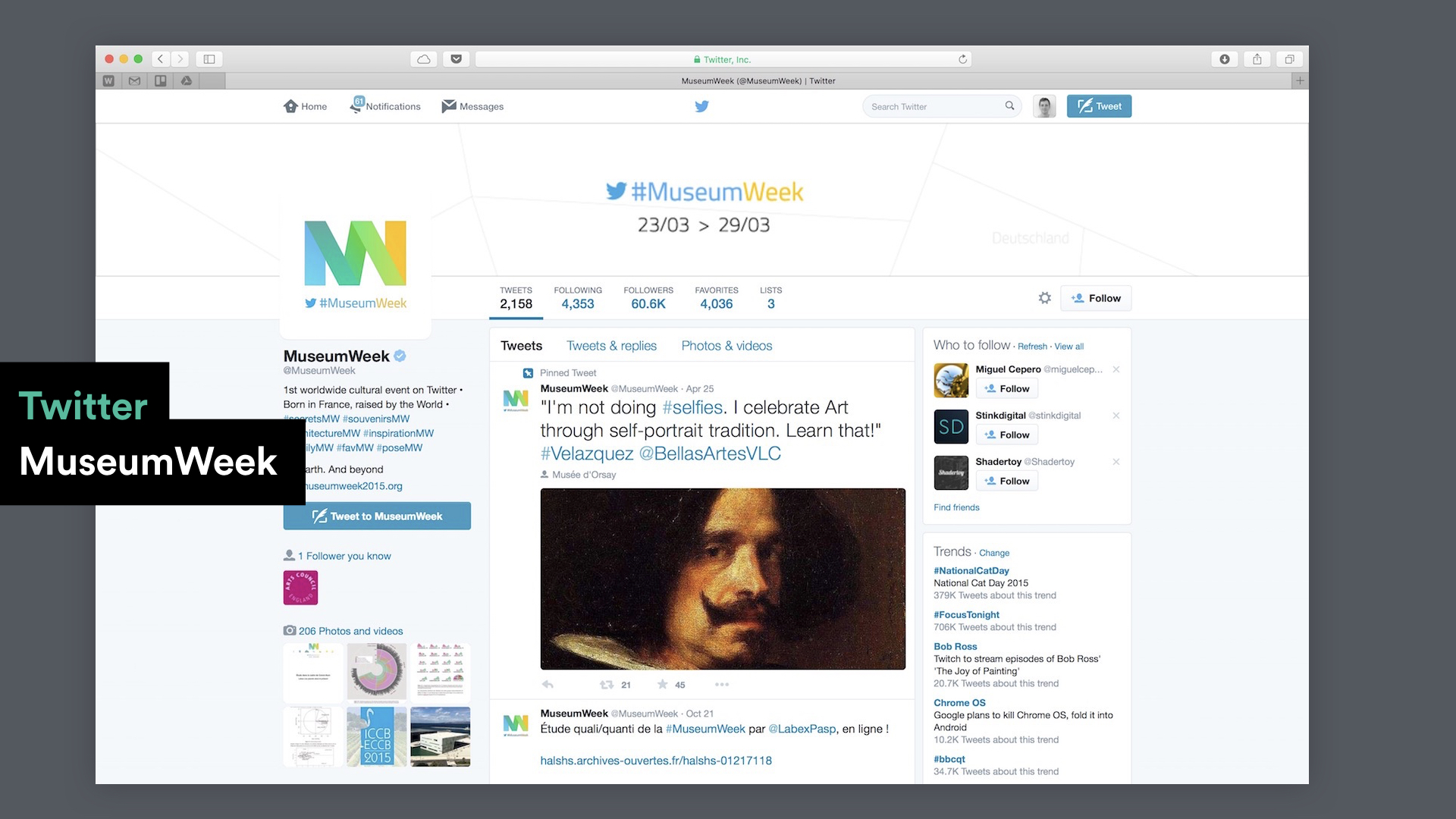Open #NationalCatDay trend

(971, 571)
